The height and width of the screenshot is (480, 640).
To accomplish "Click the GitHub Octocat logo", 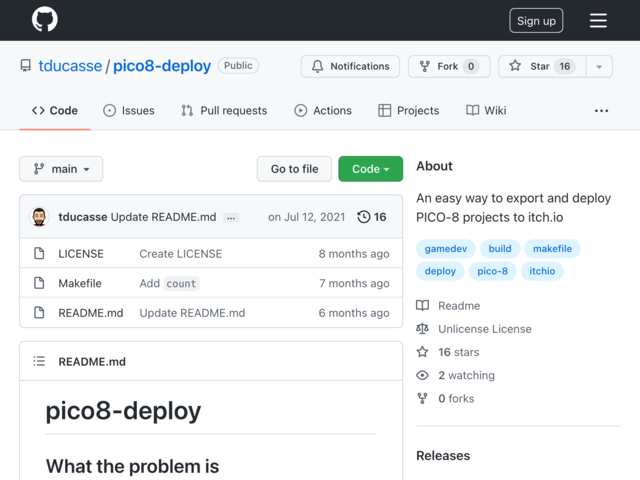I will tap(44, 19).
